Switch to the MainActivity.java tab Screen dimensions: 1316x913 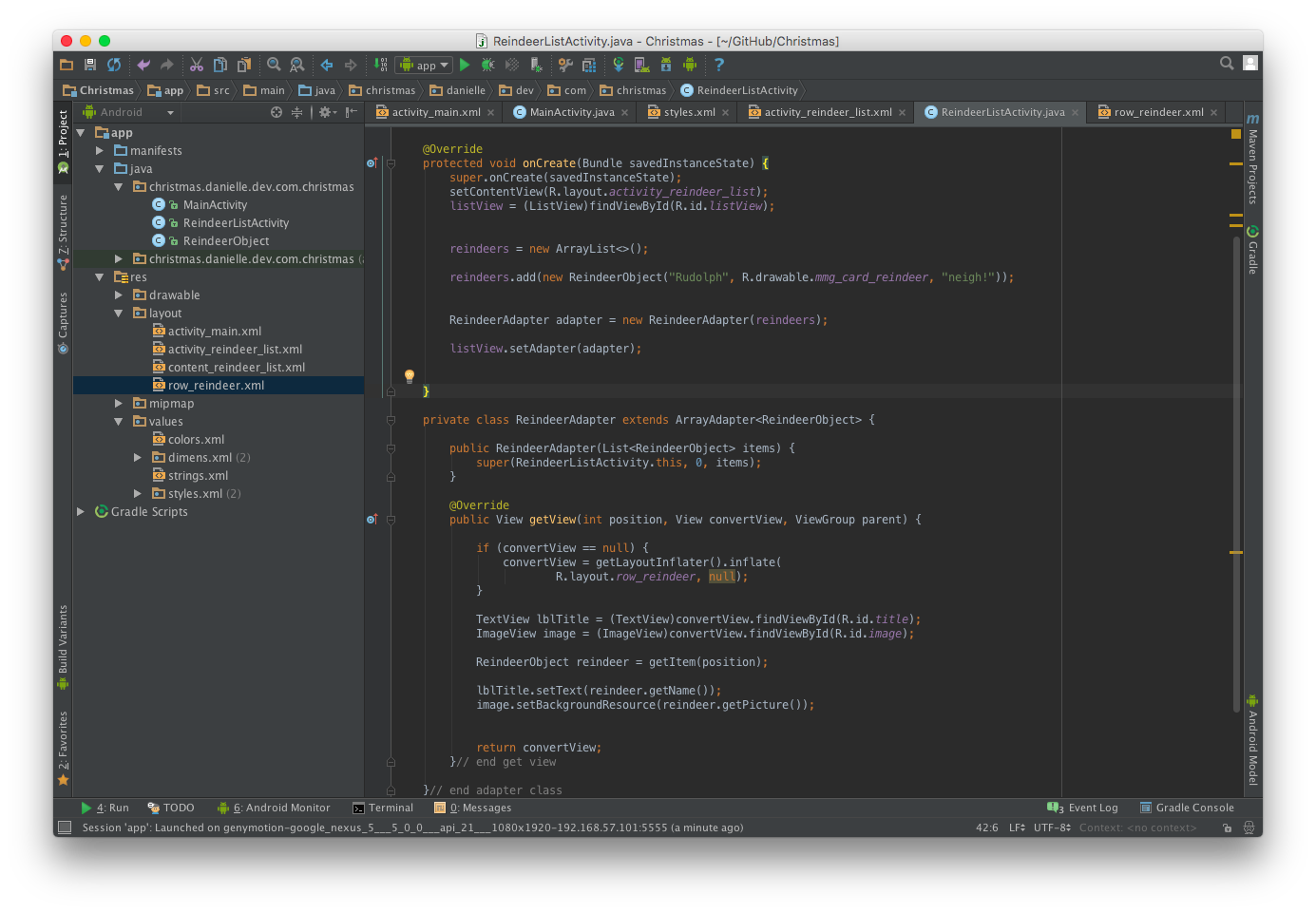point(571,112)
